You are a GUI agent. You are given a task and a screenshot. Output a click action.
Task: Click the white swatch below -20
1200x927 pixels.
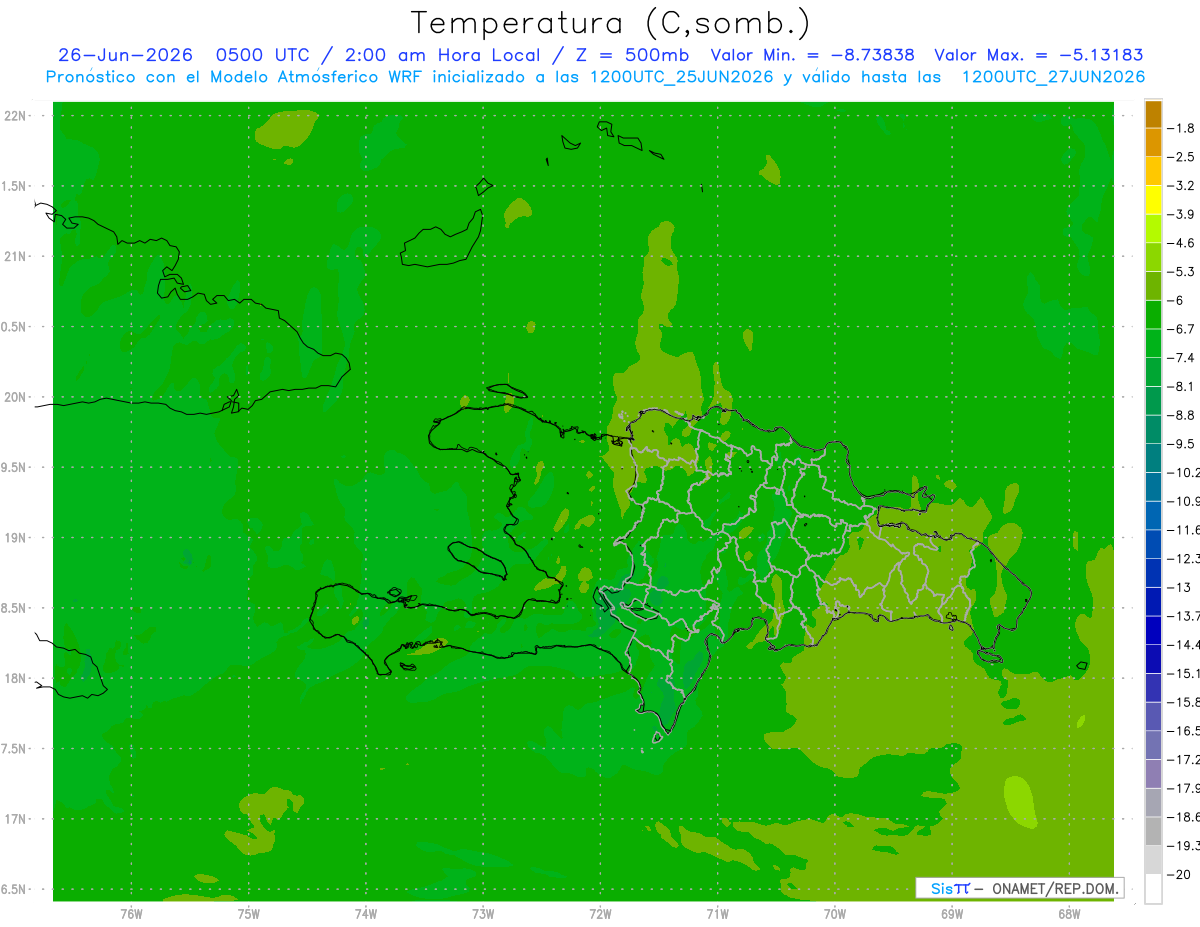point(1153,888)
